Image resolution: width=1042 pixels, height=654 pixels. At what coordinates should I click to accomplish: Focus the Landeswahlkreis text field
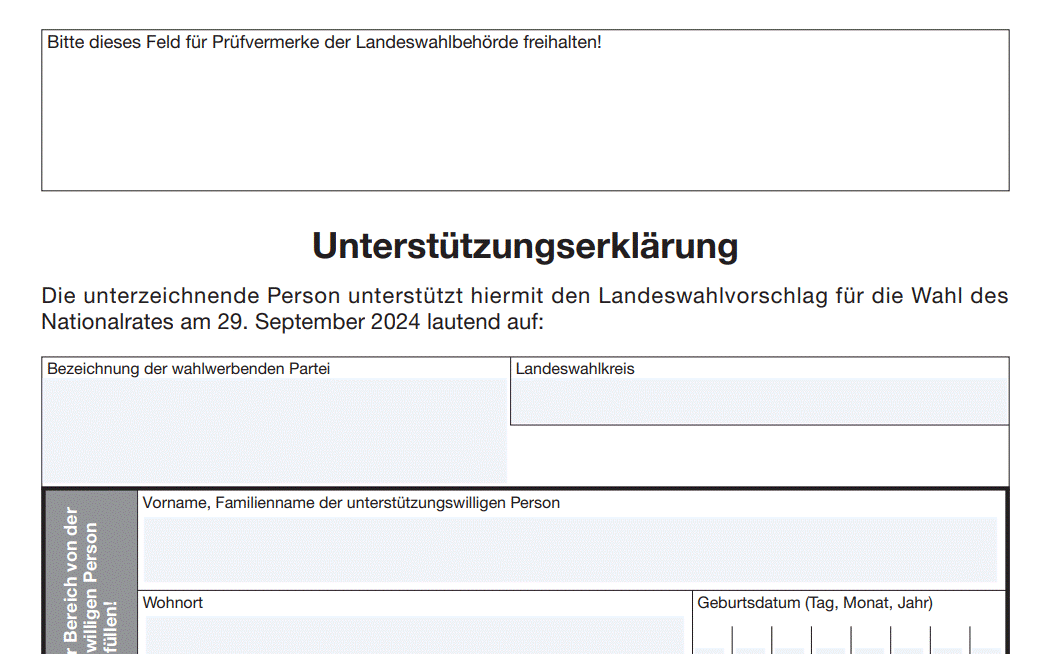pos(758,401)
